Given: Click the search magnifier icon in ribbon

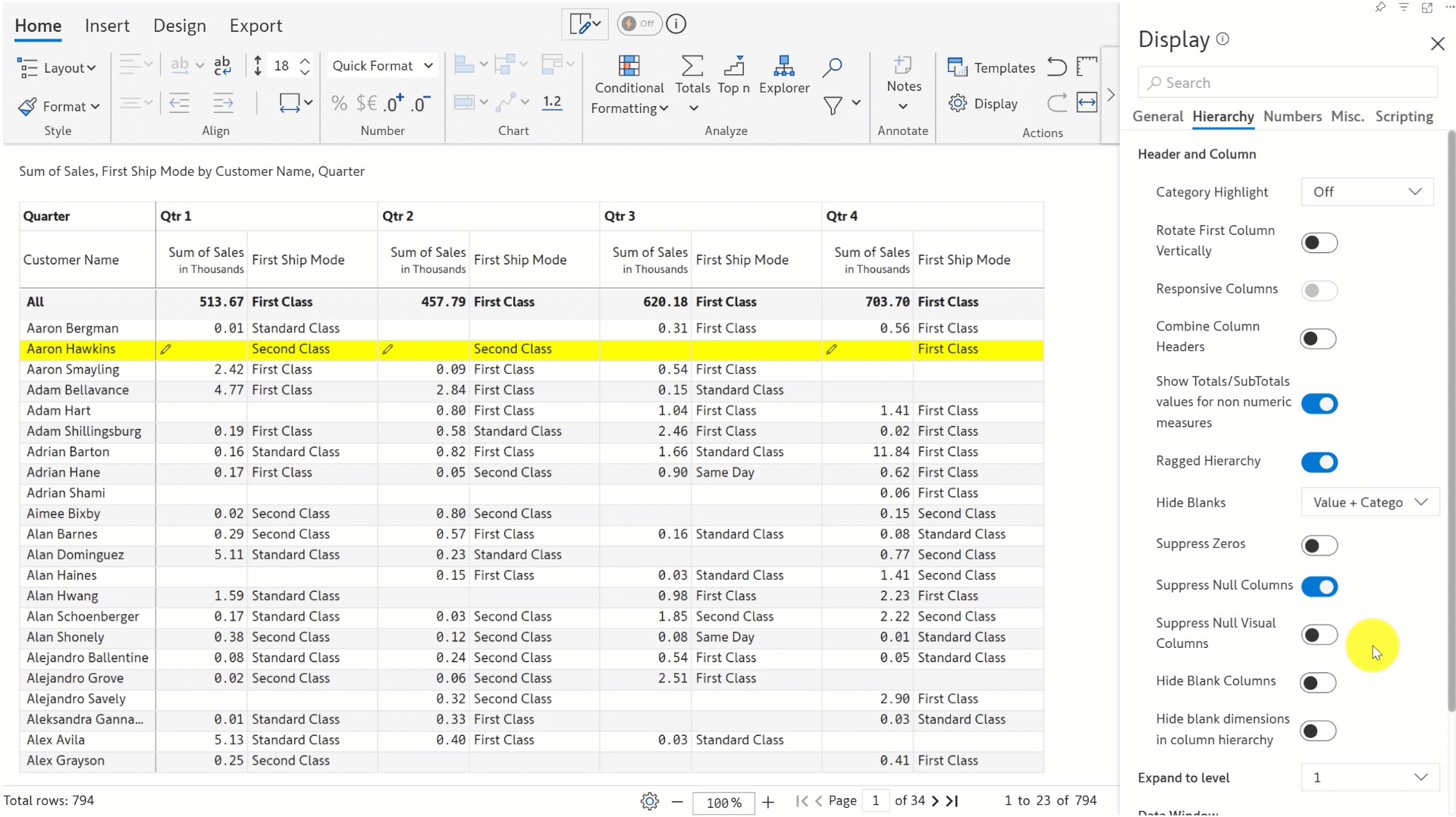Looking at the screenshot, I should (x=832, y=67).
